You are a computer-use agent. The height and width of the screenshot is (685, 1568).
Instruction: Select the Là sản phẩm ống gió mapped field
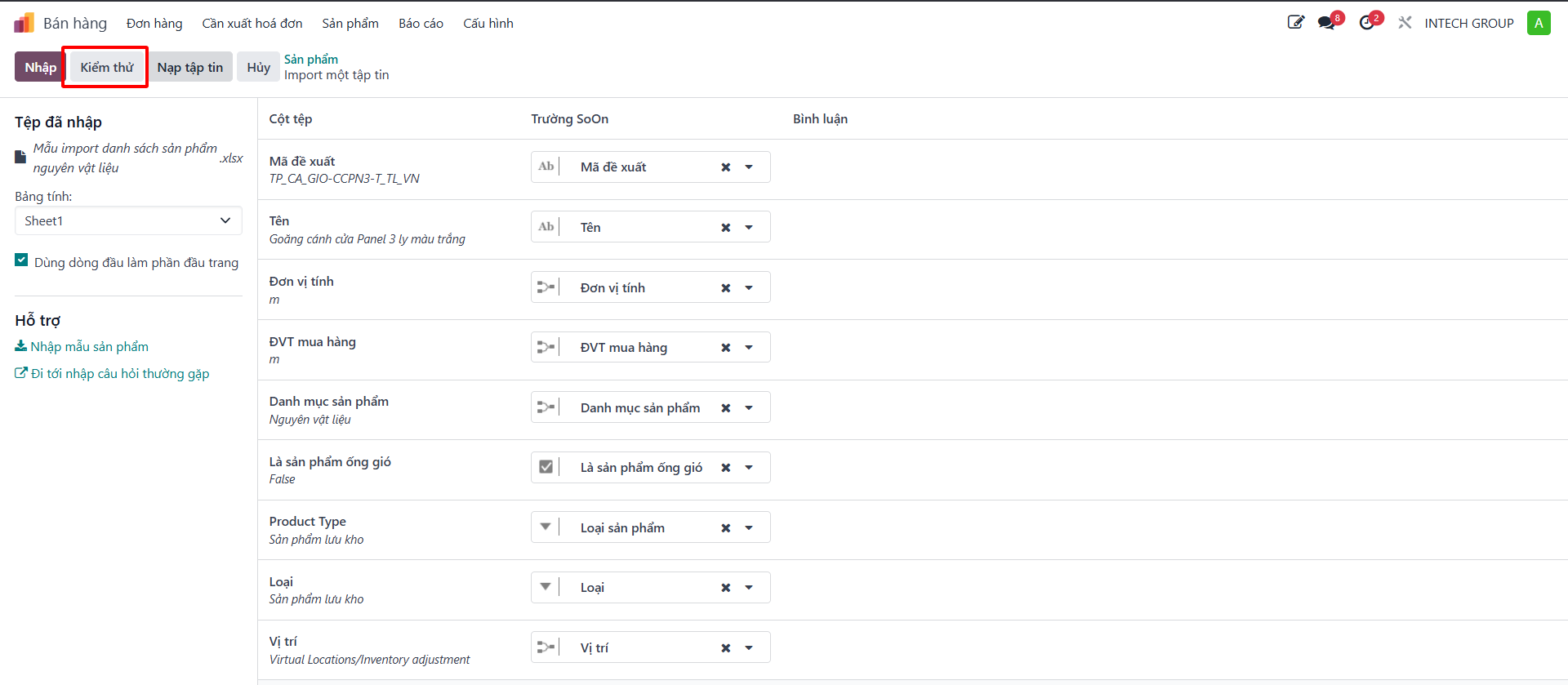coord(650,468)
